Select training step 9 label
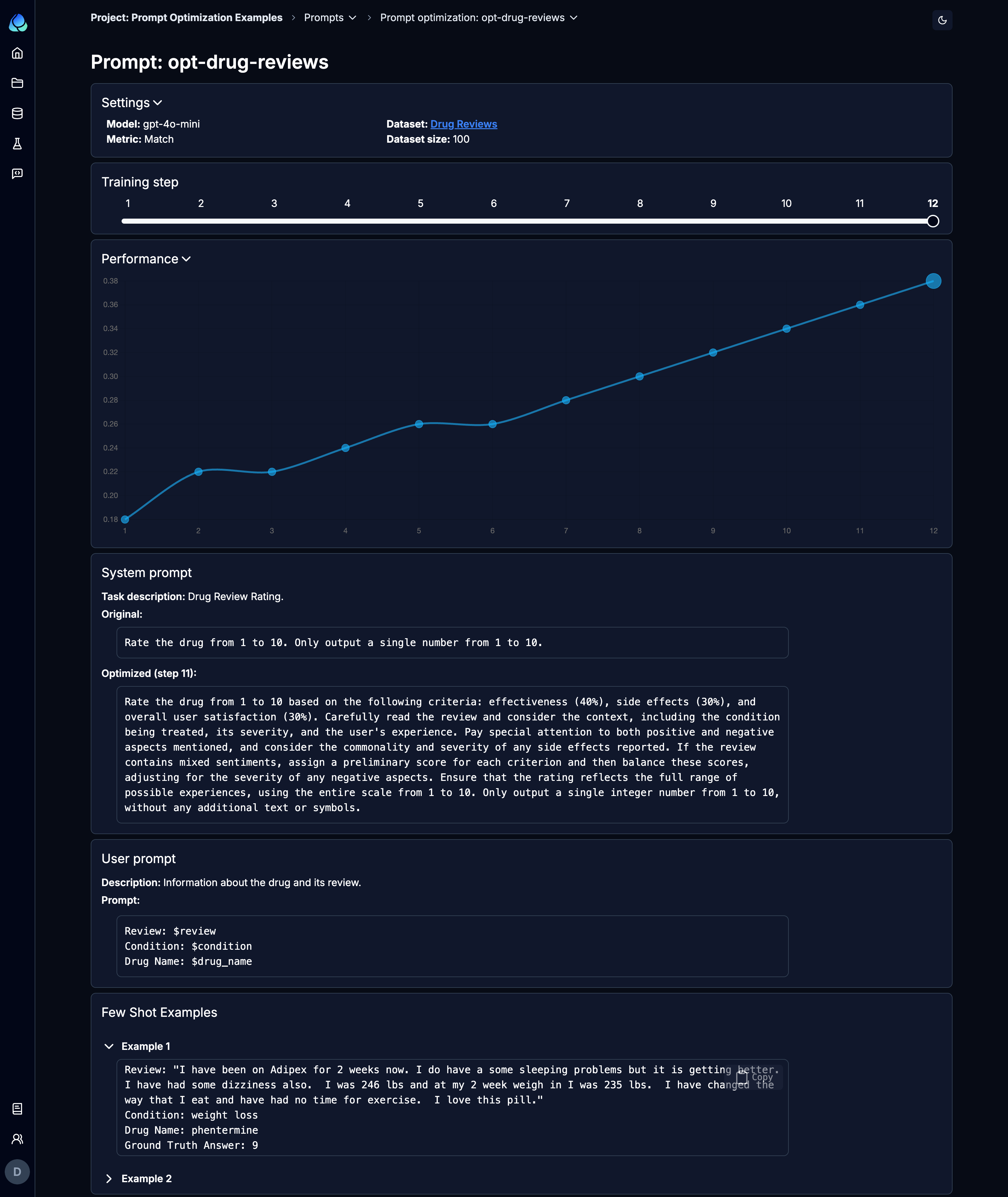The height and width of the screenshot is (1197, 1008). pyautogui.click(x=713, y=203)
